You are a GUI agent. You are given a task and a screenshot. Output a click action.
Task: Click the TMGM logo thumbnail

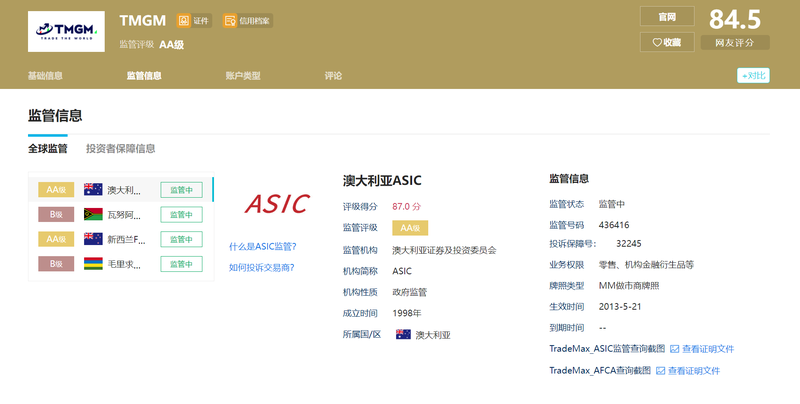[x=66, y=32]
